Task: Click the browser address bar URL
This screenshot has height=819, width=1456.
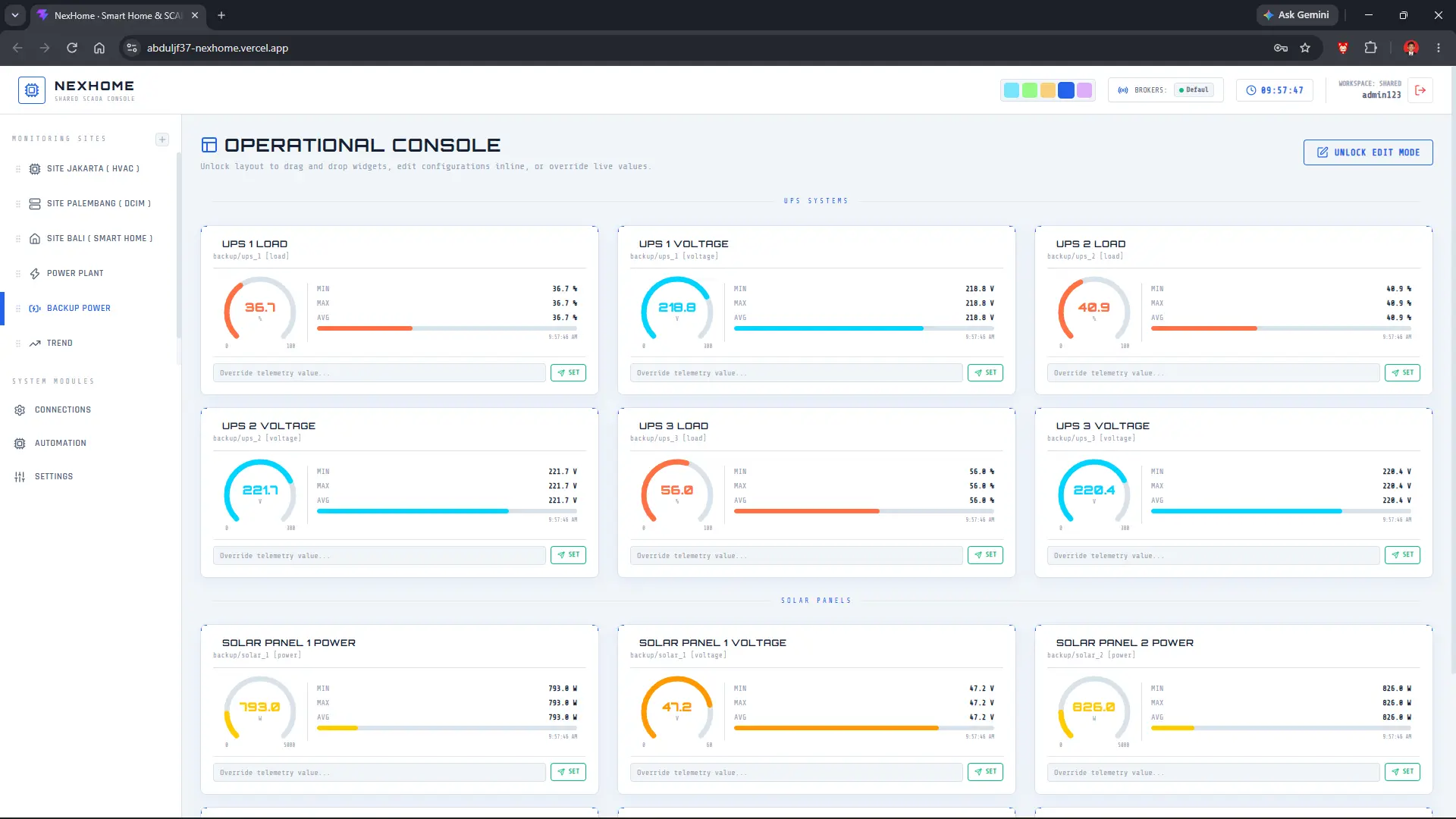Action: (218, 48)
